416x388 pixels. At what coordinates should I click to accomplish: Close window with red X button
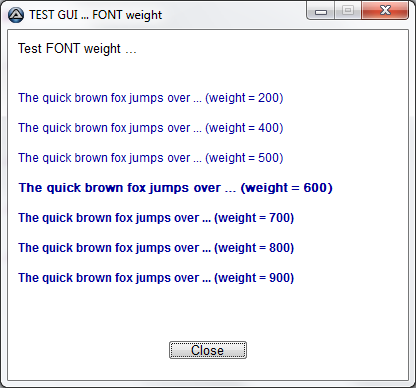tap(385, 11)
